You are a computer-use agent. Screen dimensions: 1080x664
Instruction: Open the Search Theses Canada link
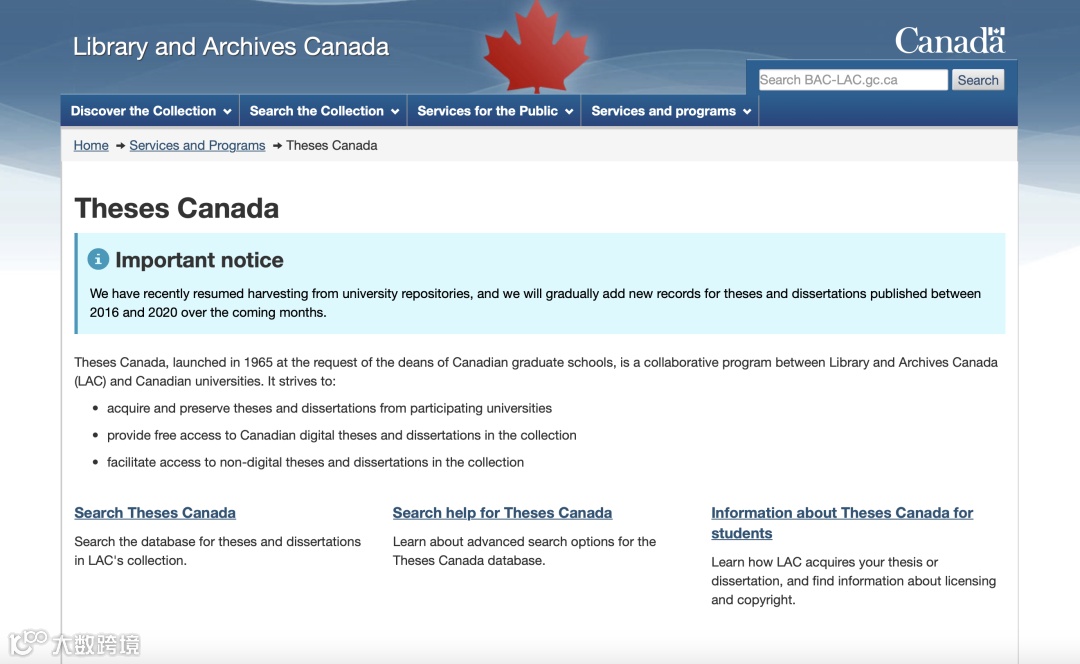[155, 512]
